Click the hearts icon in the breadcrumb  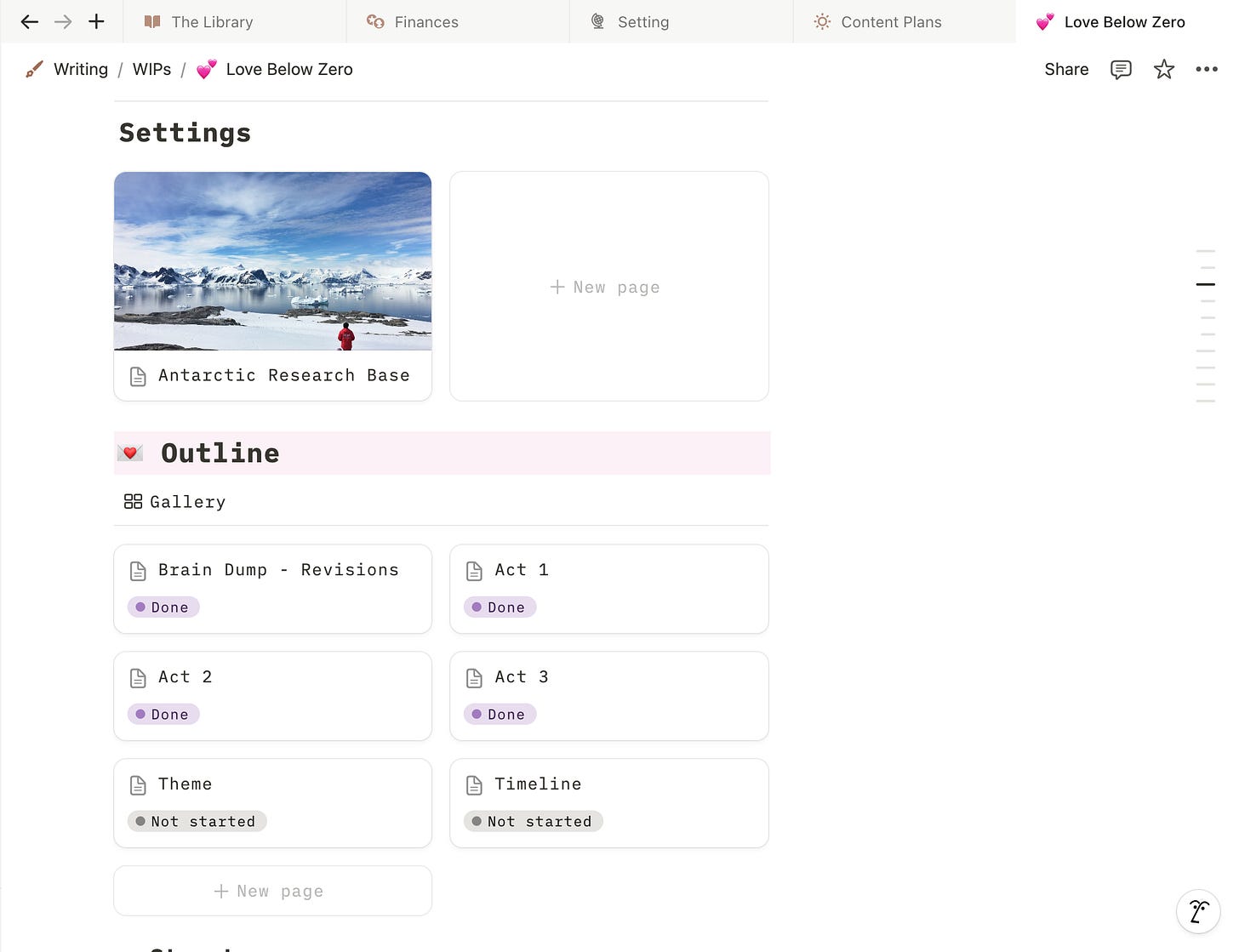tap(206, 70)
